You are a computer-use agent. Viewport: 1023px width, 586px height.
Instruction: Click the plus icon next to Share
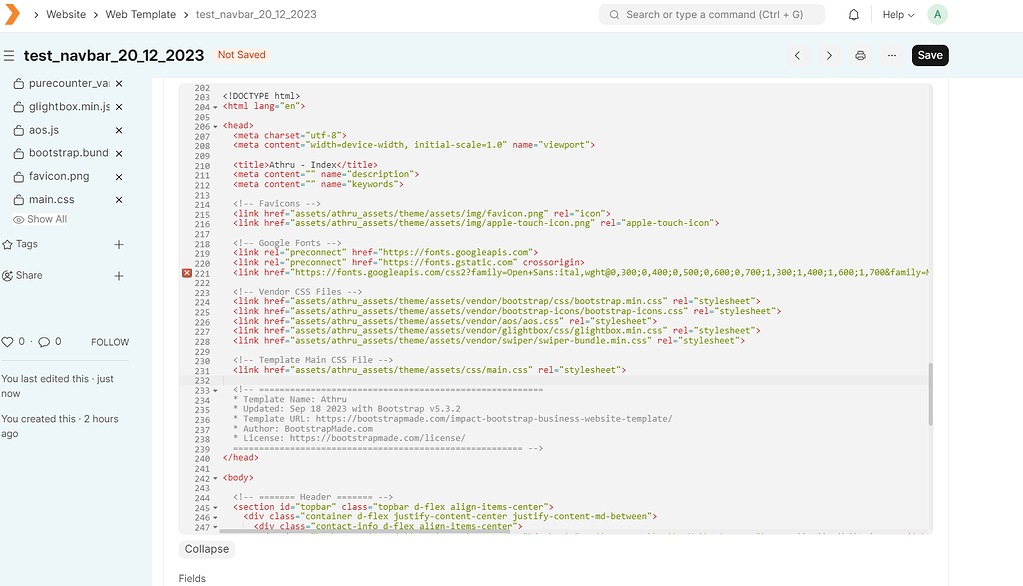[119, 275]
